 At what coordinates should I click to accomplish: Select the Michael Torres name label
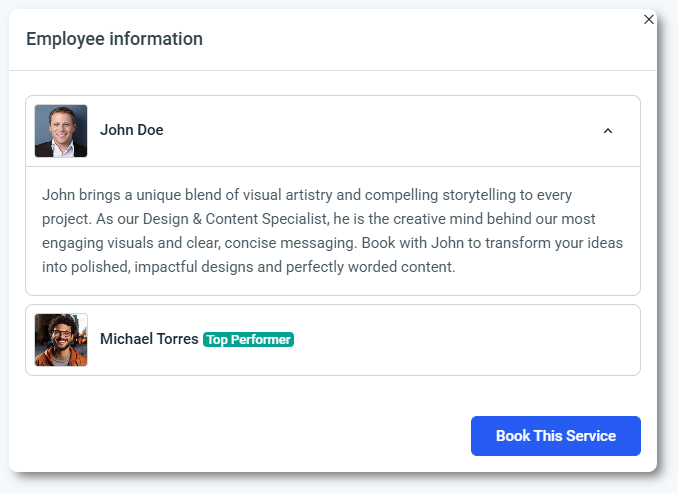coord(149,339)
